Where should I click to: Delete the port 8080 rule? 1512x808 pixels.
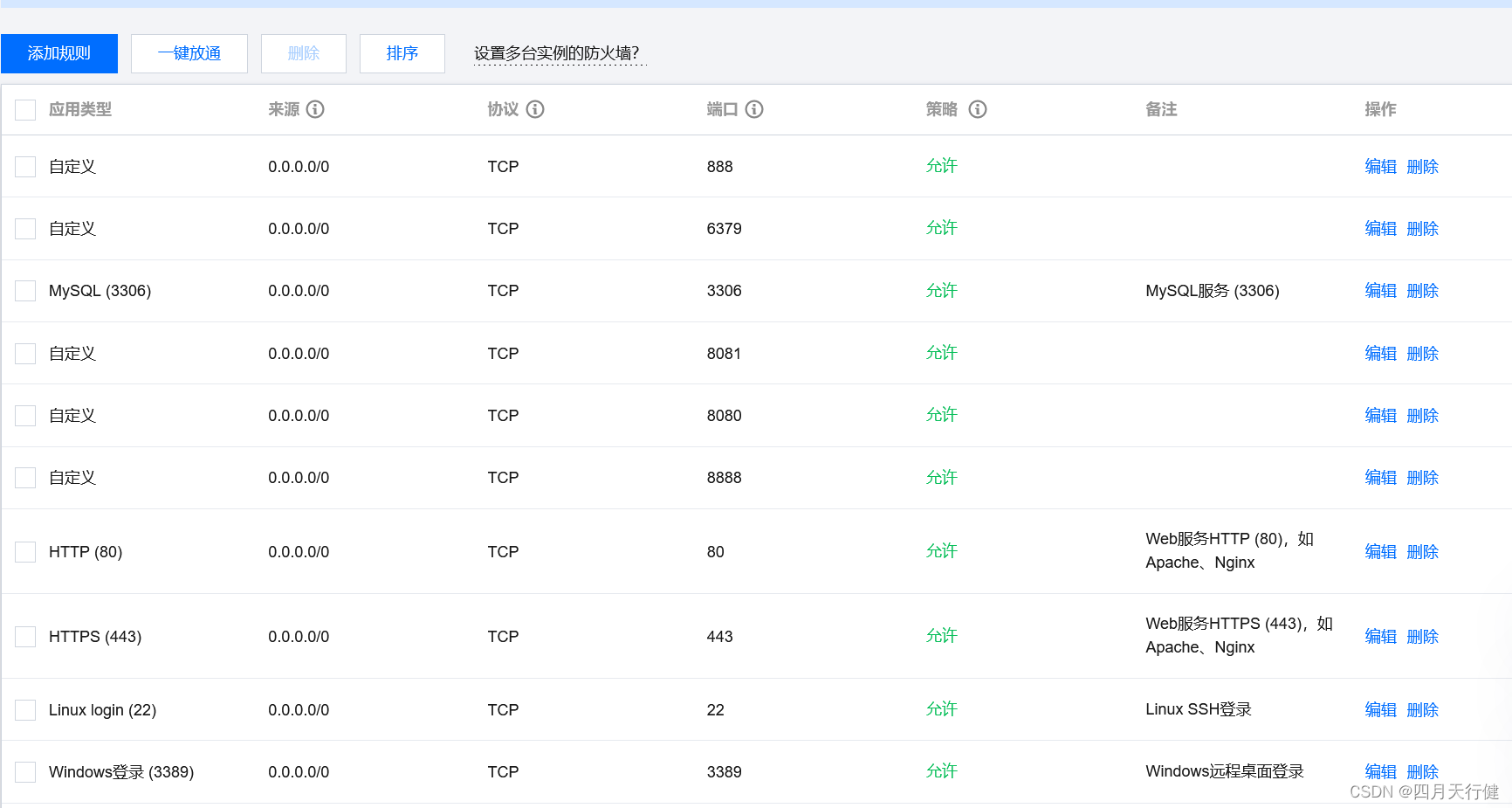pyautogui.click(x=1422, y=416)
